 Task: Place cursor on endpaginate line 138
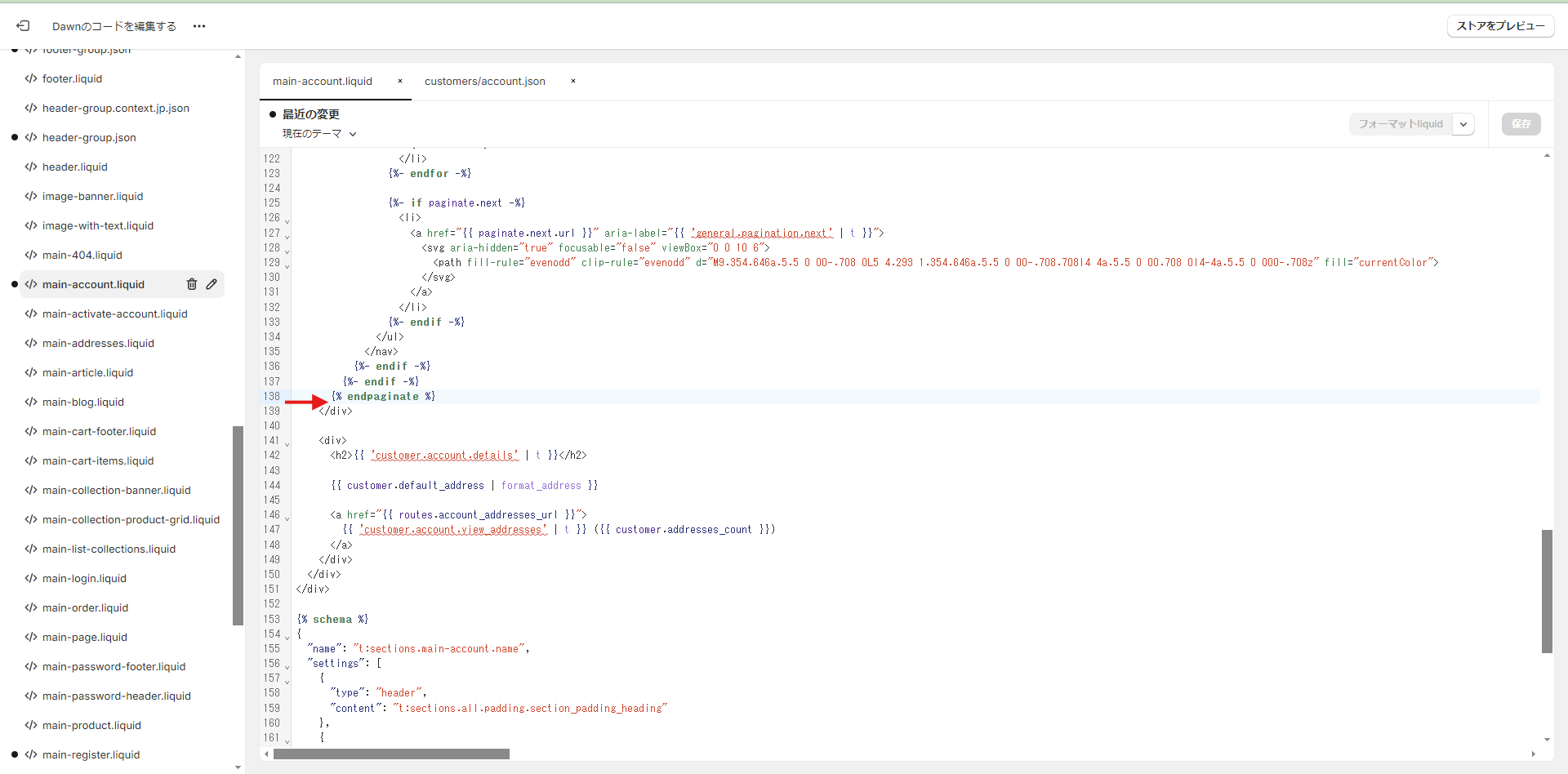[x=383, y=396]
